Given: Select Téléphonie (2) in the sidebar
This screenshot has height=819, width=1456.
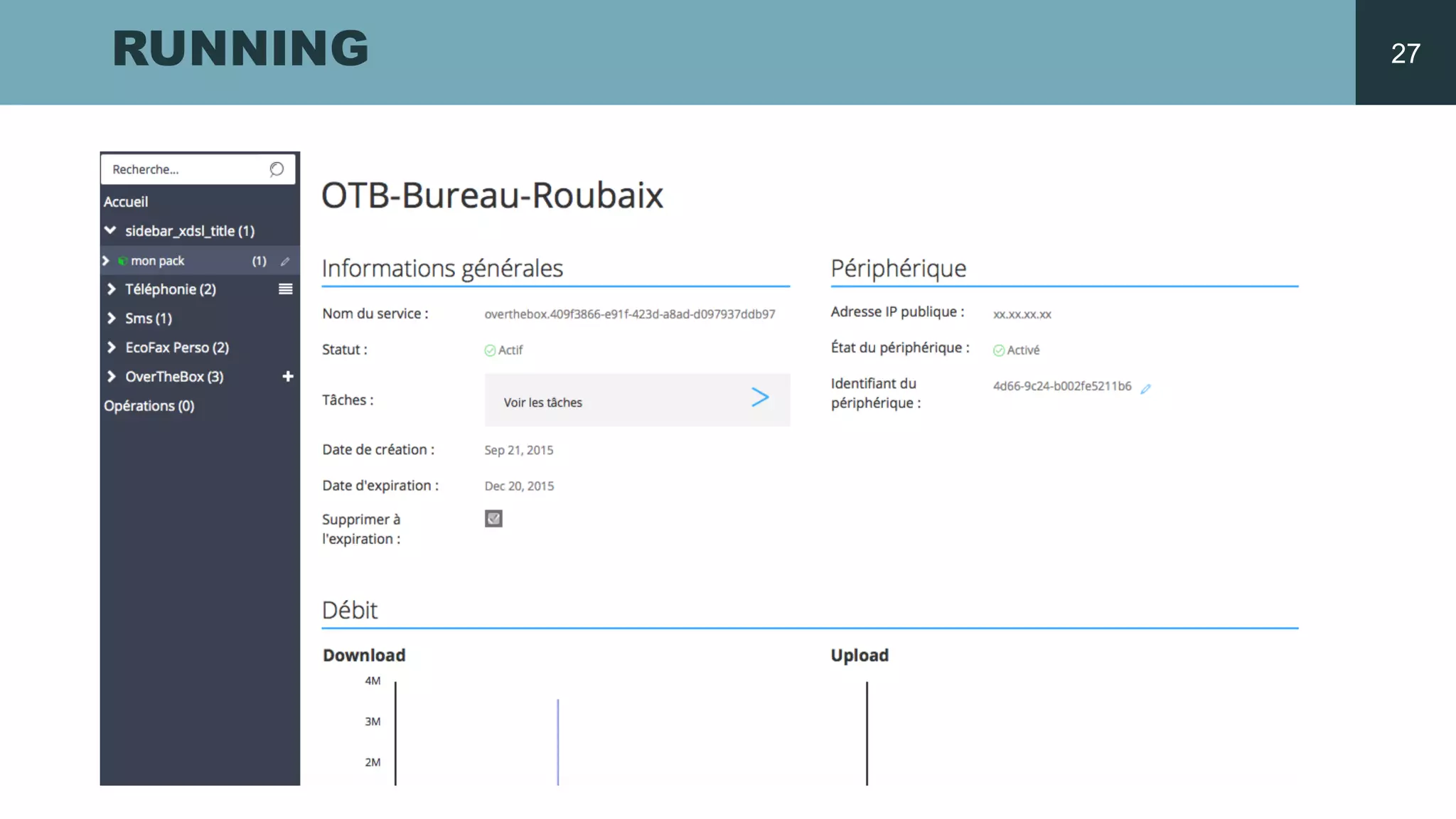Looking at the screenshot, I should [171, 289].
